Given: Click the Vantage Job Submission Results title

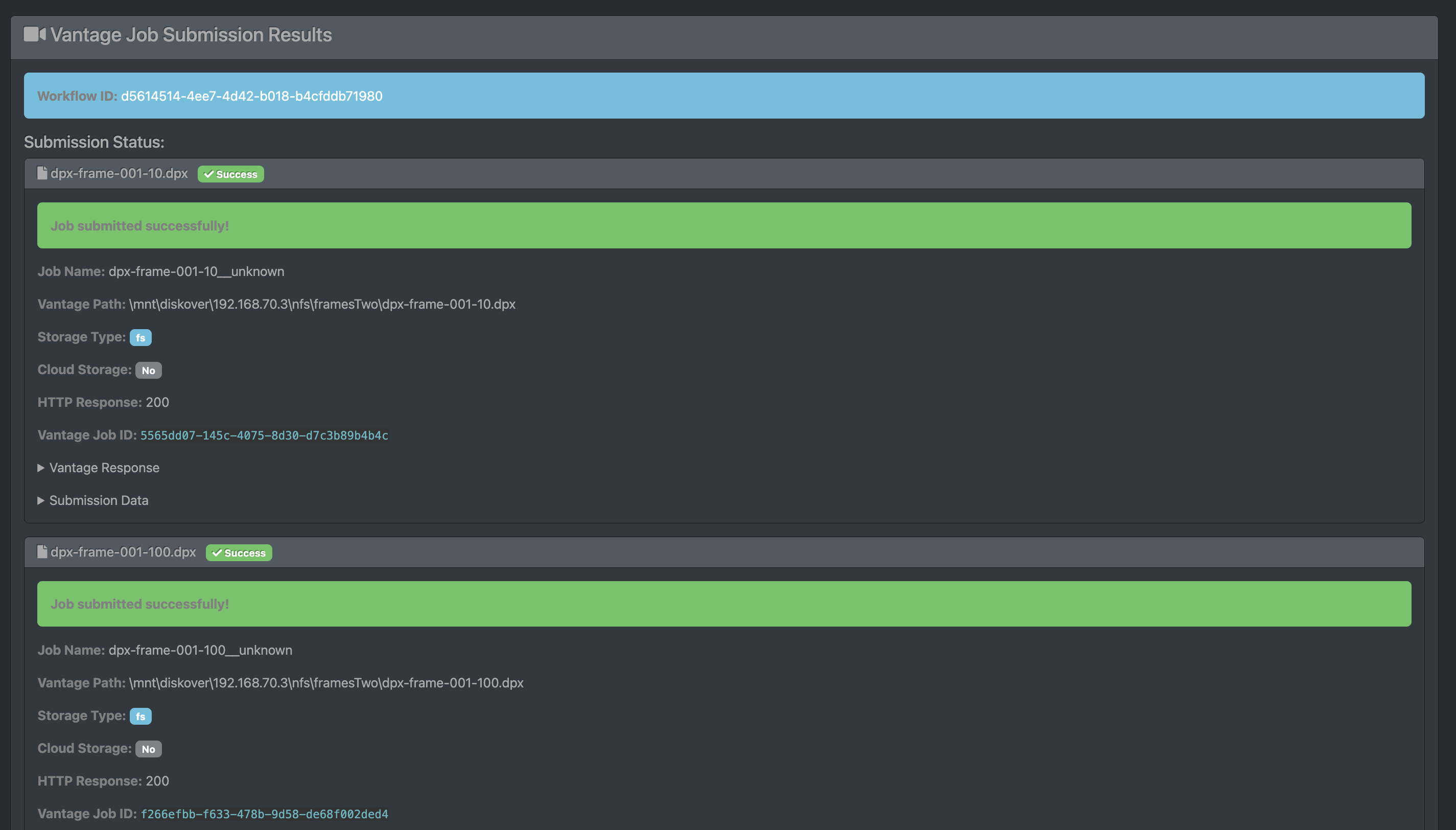Looking at the screenshot, I should (x=191, y=34).
